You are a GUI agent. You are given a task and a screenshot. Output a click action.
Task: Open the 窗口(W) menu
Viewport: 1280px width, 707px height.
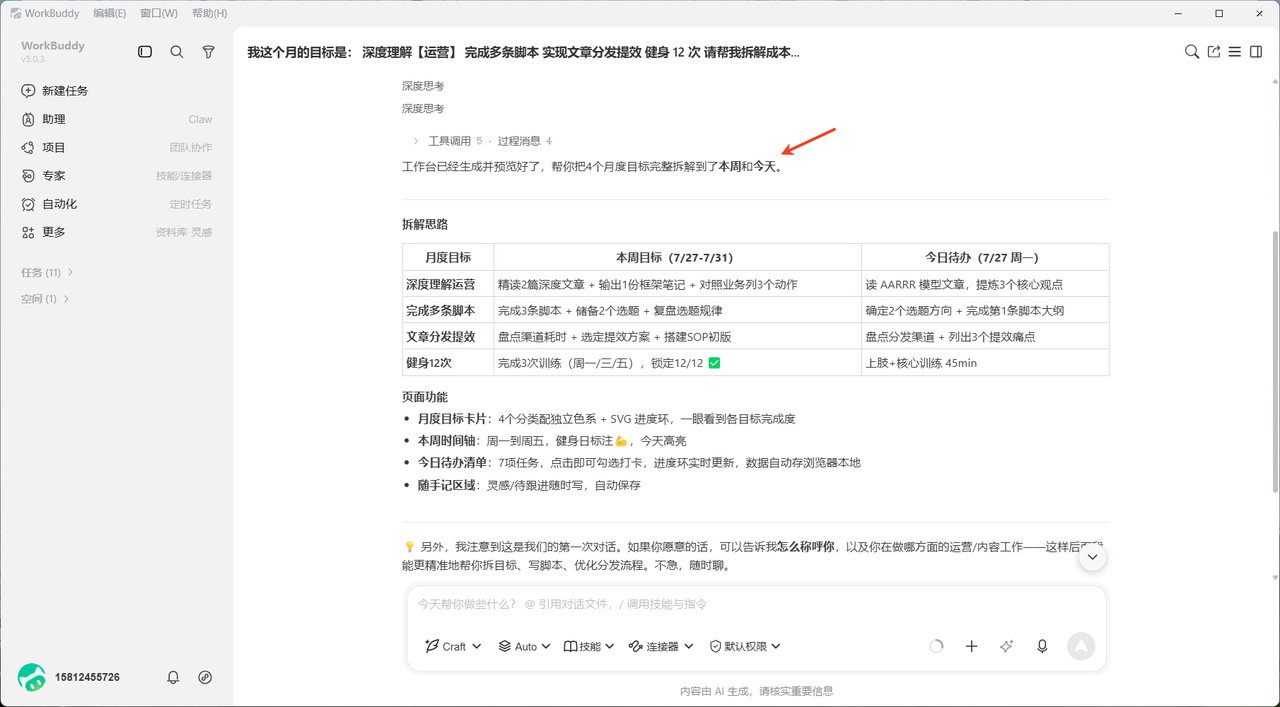159,13
